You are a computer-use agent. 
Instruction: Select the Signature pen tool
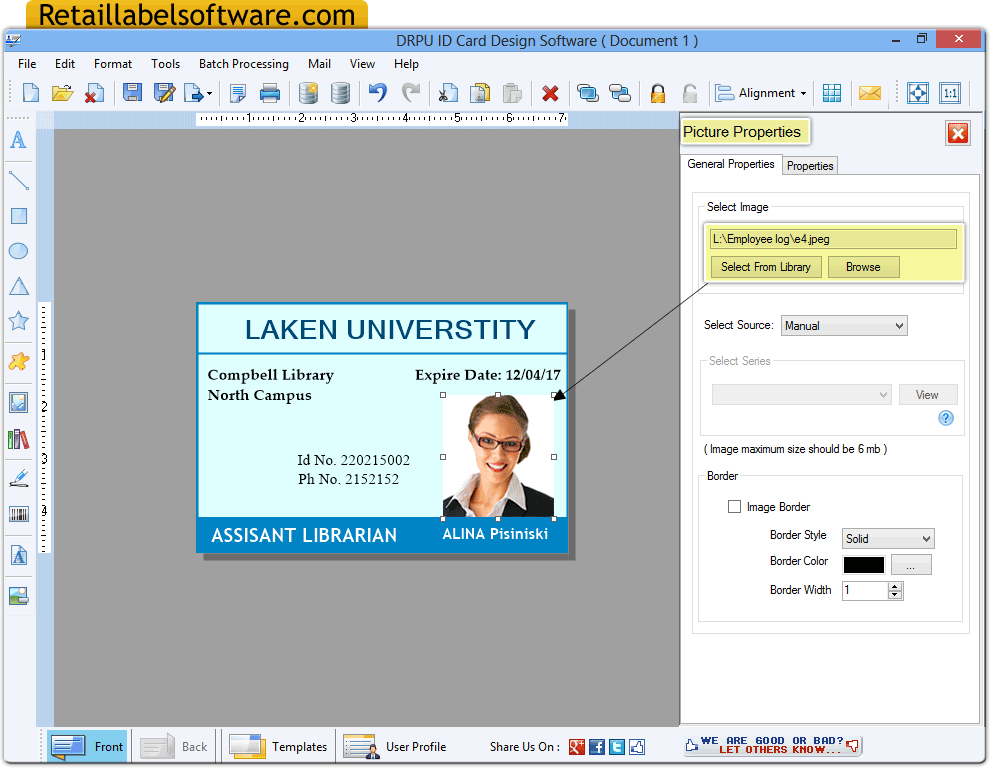click(x=19, y=478)
